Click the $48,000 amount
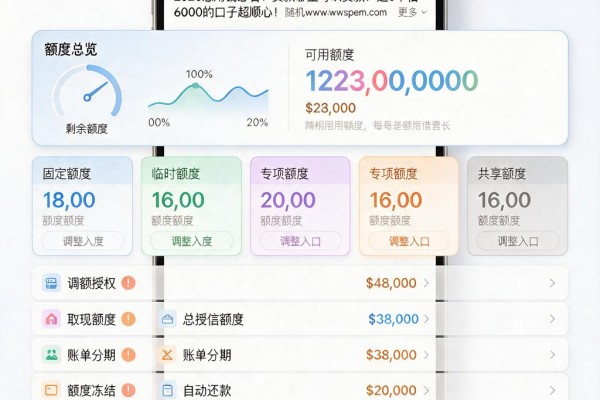 point(391,283)
